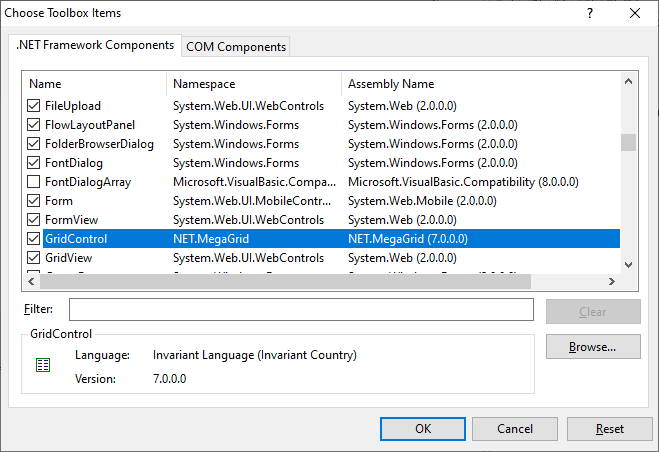
Task: Switch to the COM Components tab
Action: [236, 47]
